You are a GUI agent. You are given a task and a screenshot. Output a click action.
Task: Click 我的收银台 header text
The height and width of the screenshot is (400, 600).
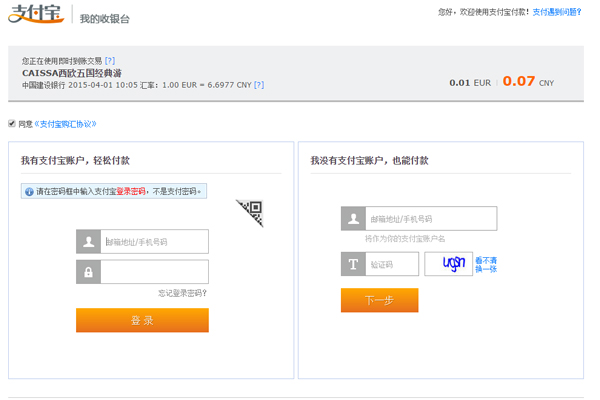104,19
